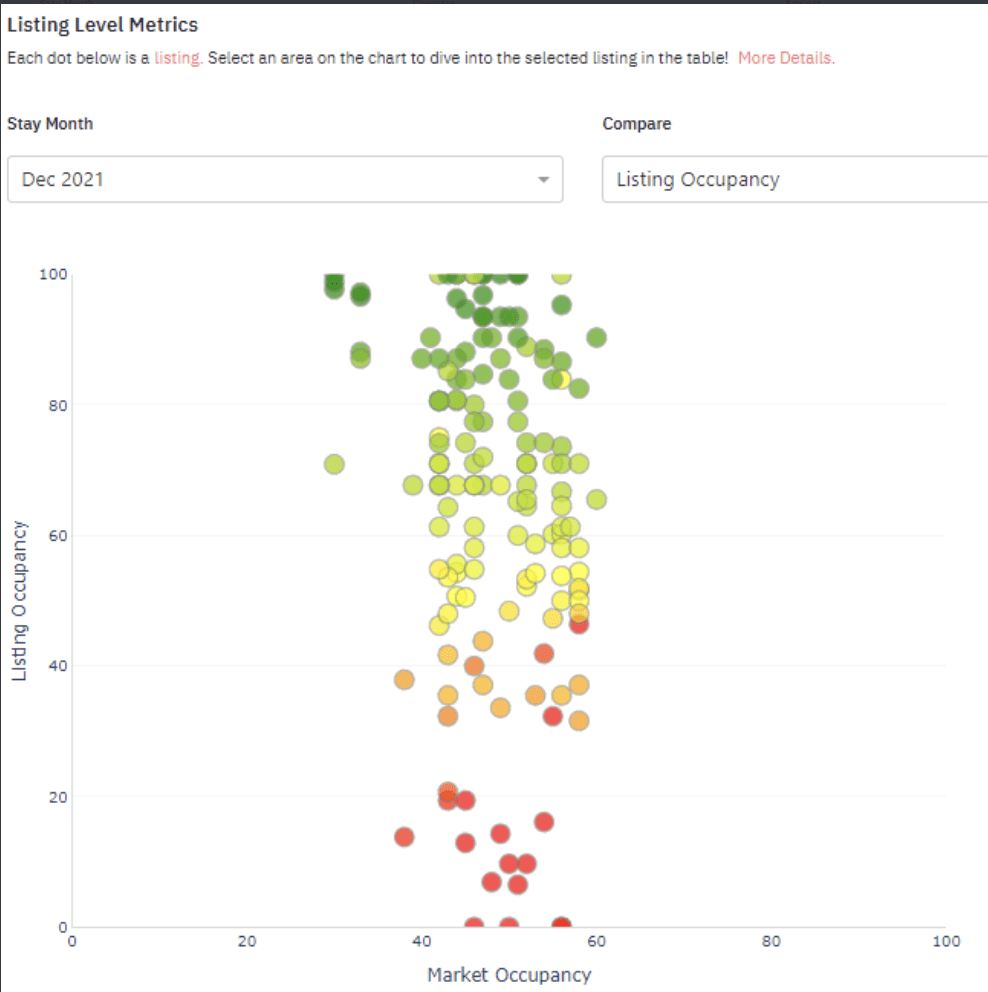Select the red dot at market 54, listing 42

544,653
